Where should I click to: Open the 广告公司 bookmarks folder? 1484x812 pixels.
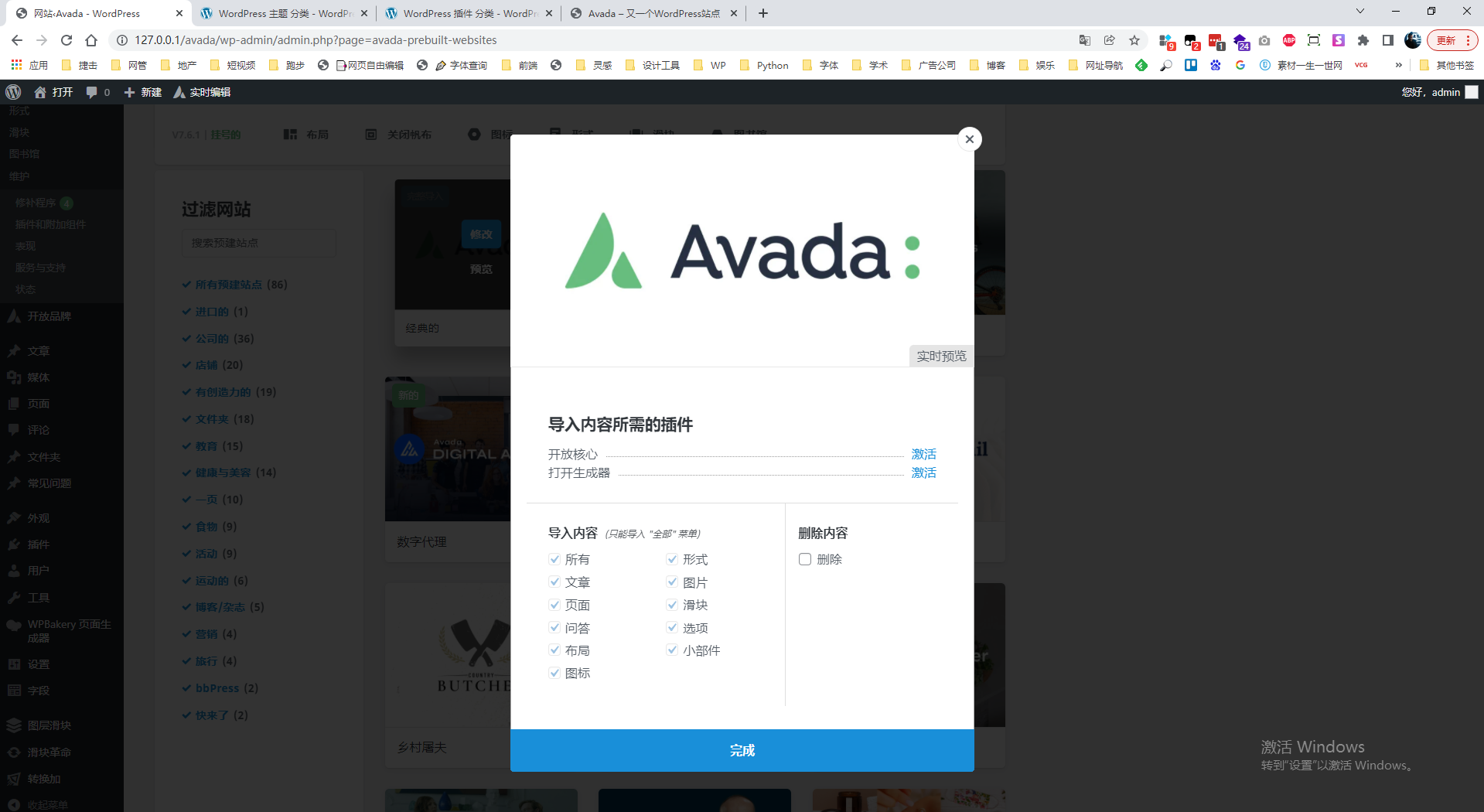(x=928, y=65)
